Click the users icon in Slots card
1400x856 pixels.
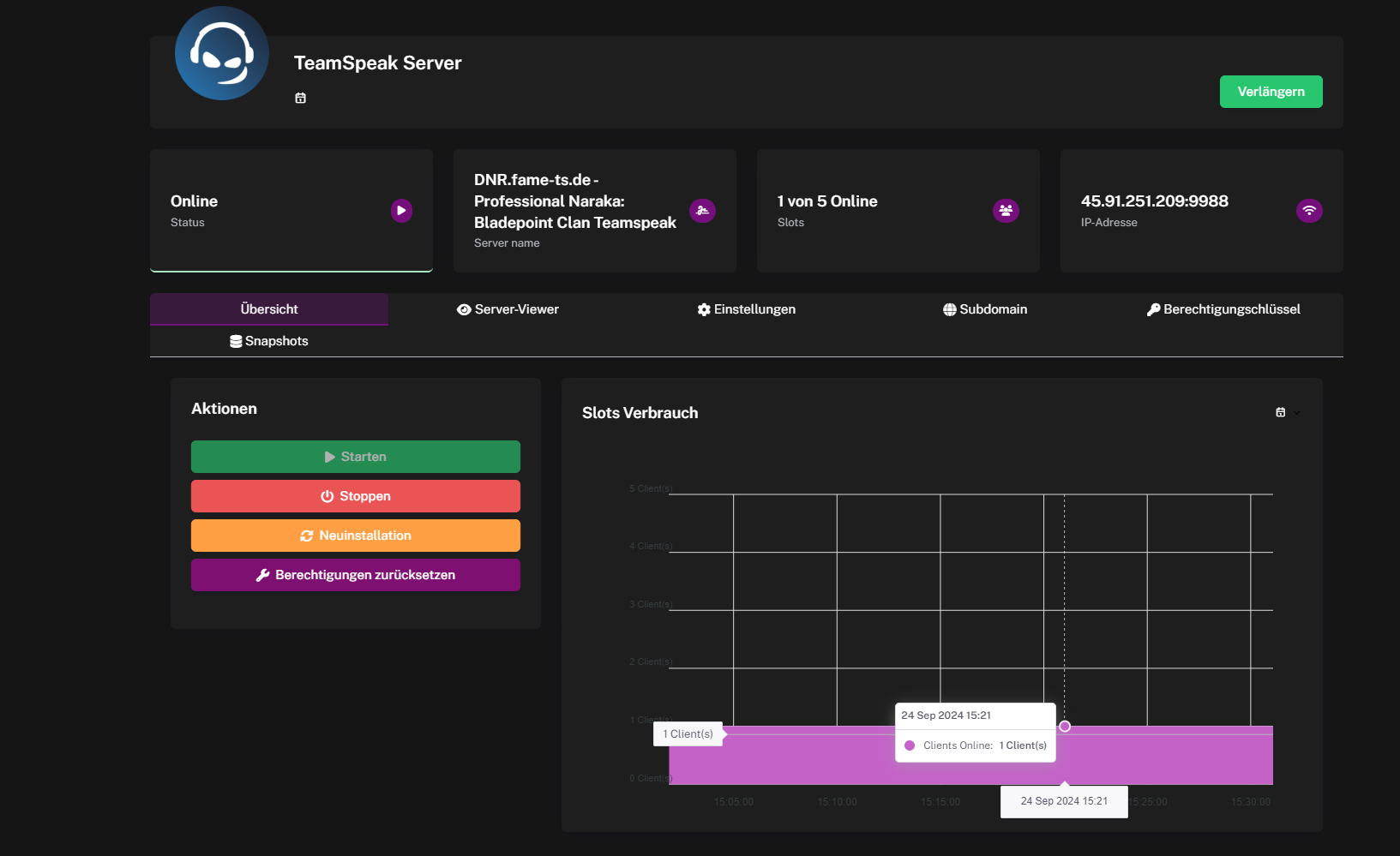(1006, 211)
